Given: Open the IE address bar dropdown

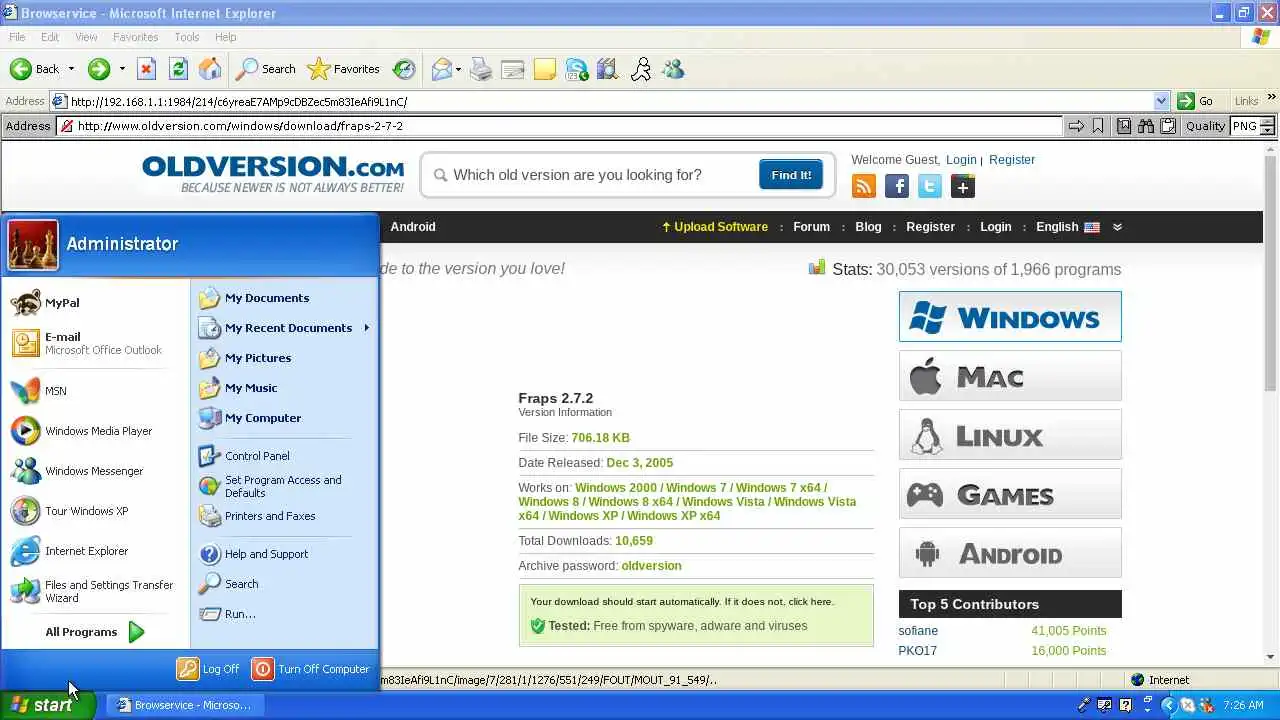Looking at the screenshot, I should pyautogui.click(x=1161, y=101).
